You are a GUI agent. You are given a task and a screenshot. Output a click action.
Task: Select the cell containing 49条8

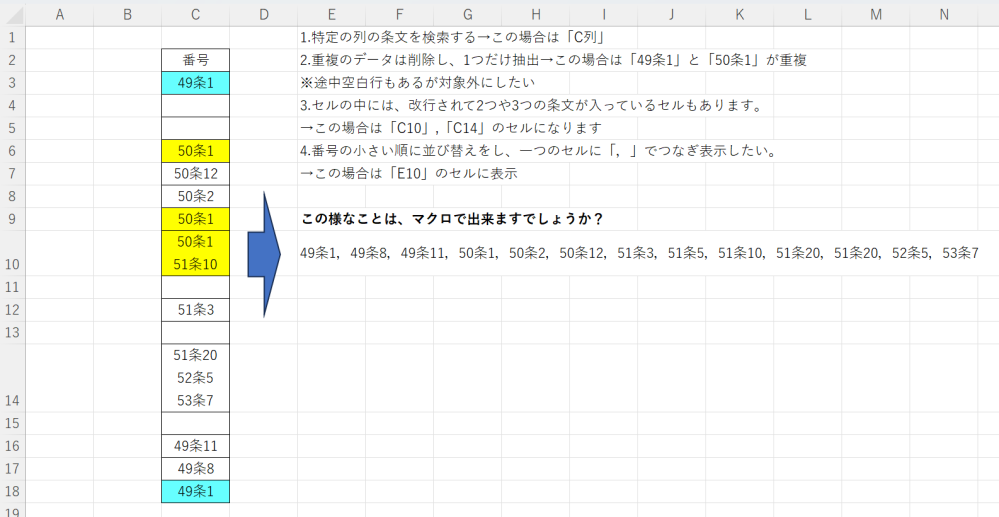tap(195, 468)
